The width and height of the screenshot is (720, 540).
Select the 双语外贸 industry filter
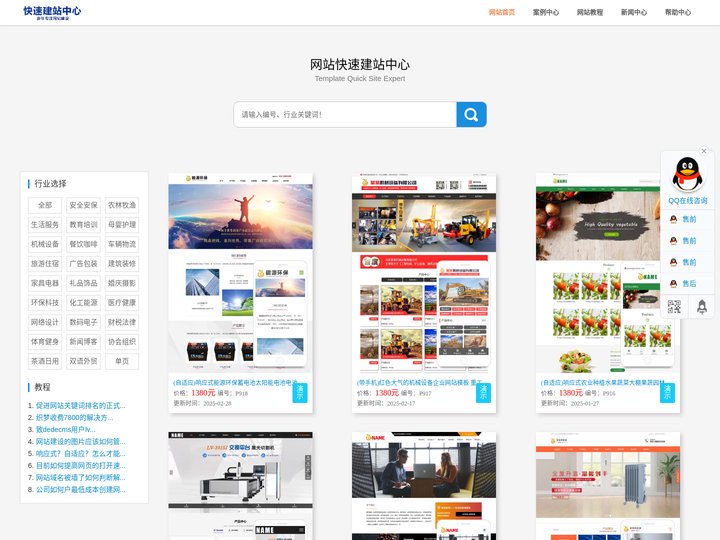(84, 361)
